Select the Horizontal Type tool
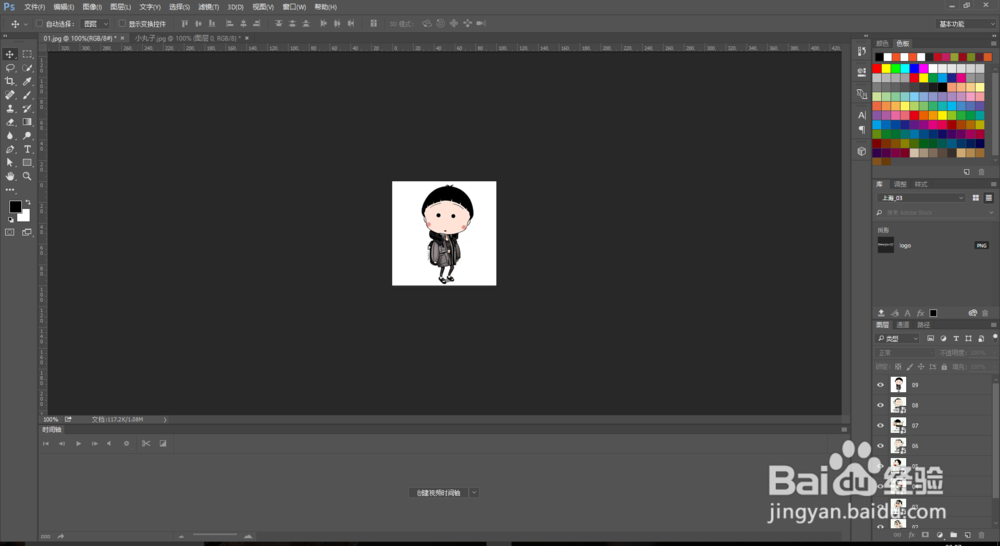Image resolution: width=1000 pixels, height=546 pixels. coord(27,149)
